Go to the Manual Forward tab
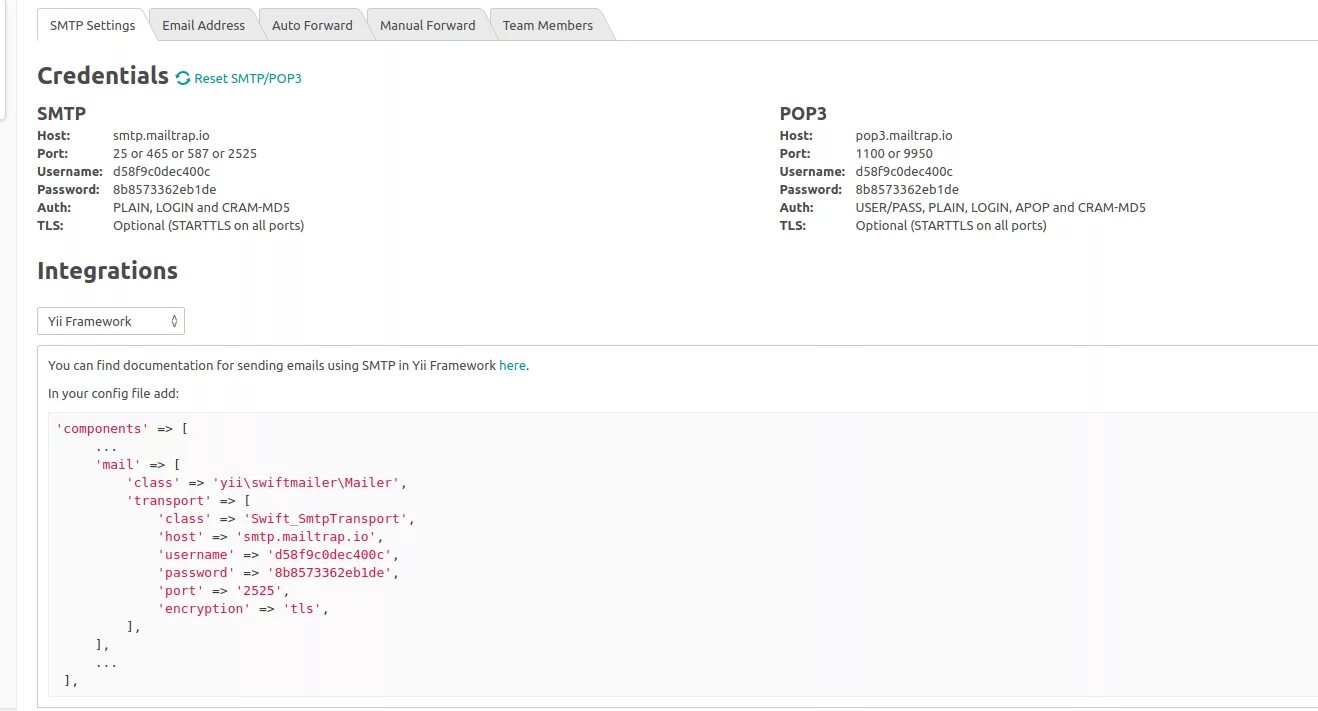Image resolution: width=1318 pixels, height=711 pixels. (x=427, y=25)
